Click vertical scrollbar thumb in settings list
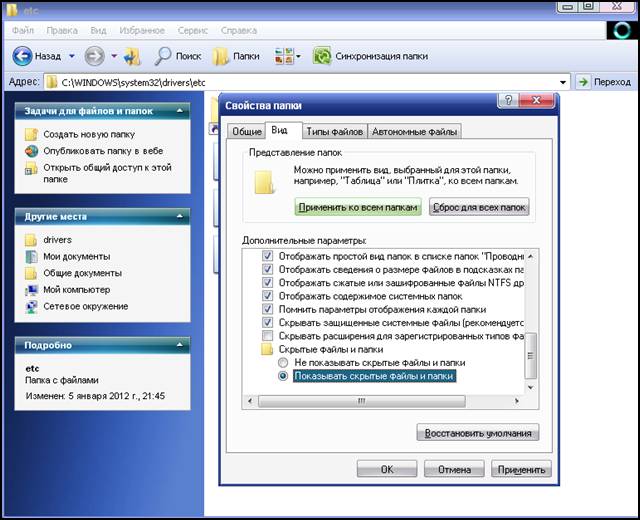Viewport: 640px width, 520px height. point(531,356)
